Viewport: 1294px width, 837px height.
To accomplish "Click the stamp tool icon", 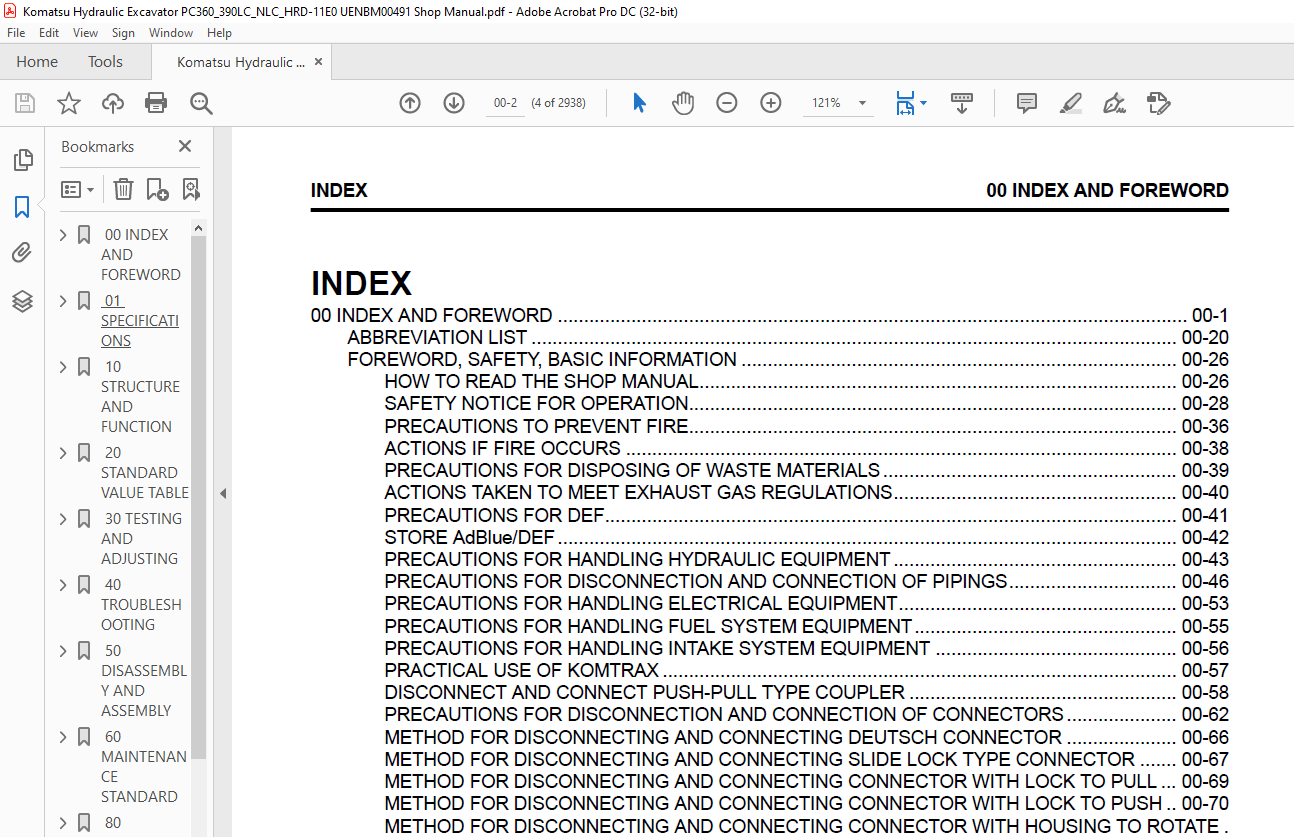I will tap(1159, 103).
